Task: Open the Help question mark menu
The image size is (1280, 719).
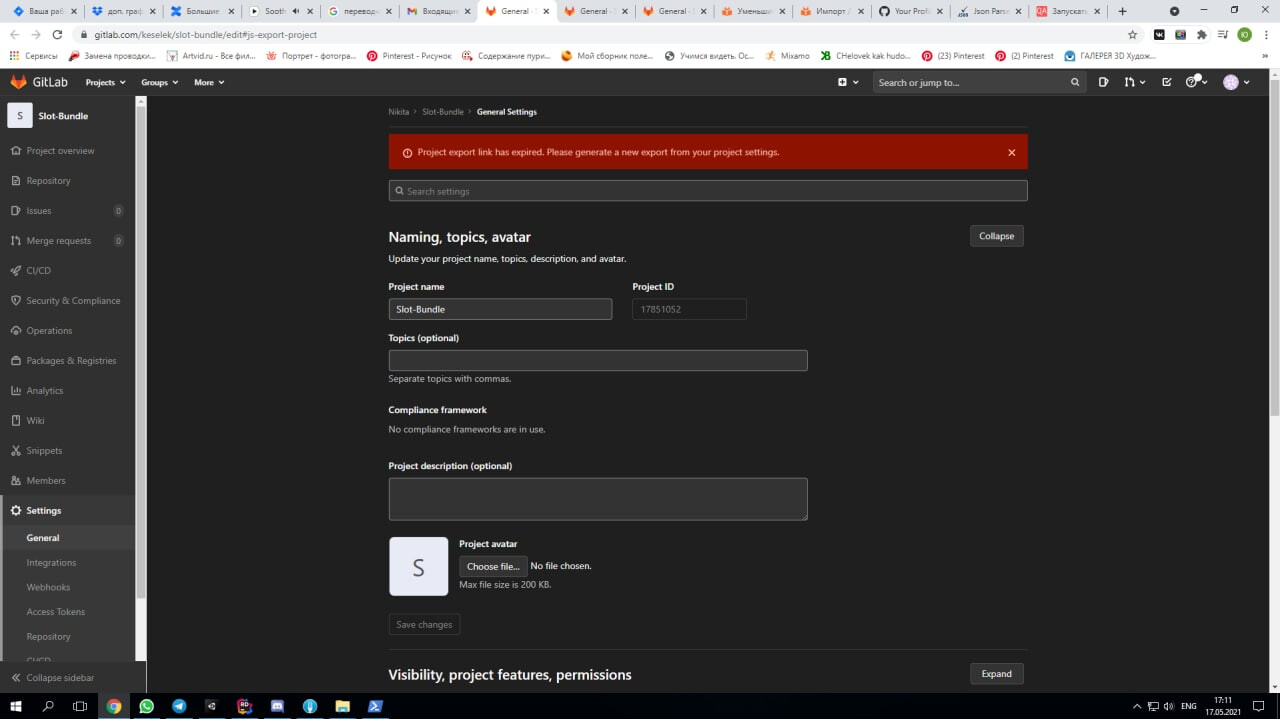Action: 1196,82
